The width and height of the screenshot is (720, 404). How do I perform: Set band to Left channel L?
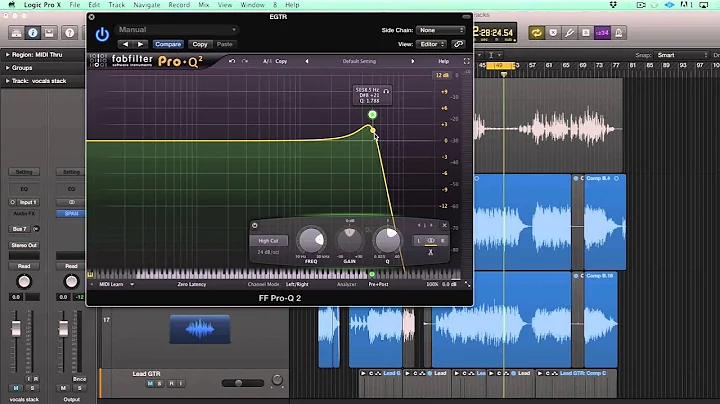[x=418, y=241]
